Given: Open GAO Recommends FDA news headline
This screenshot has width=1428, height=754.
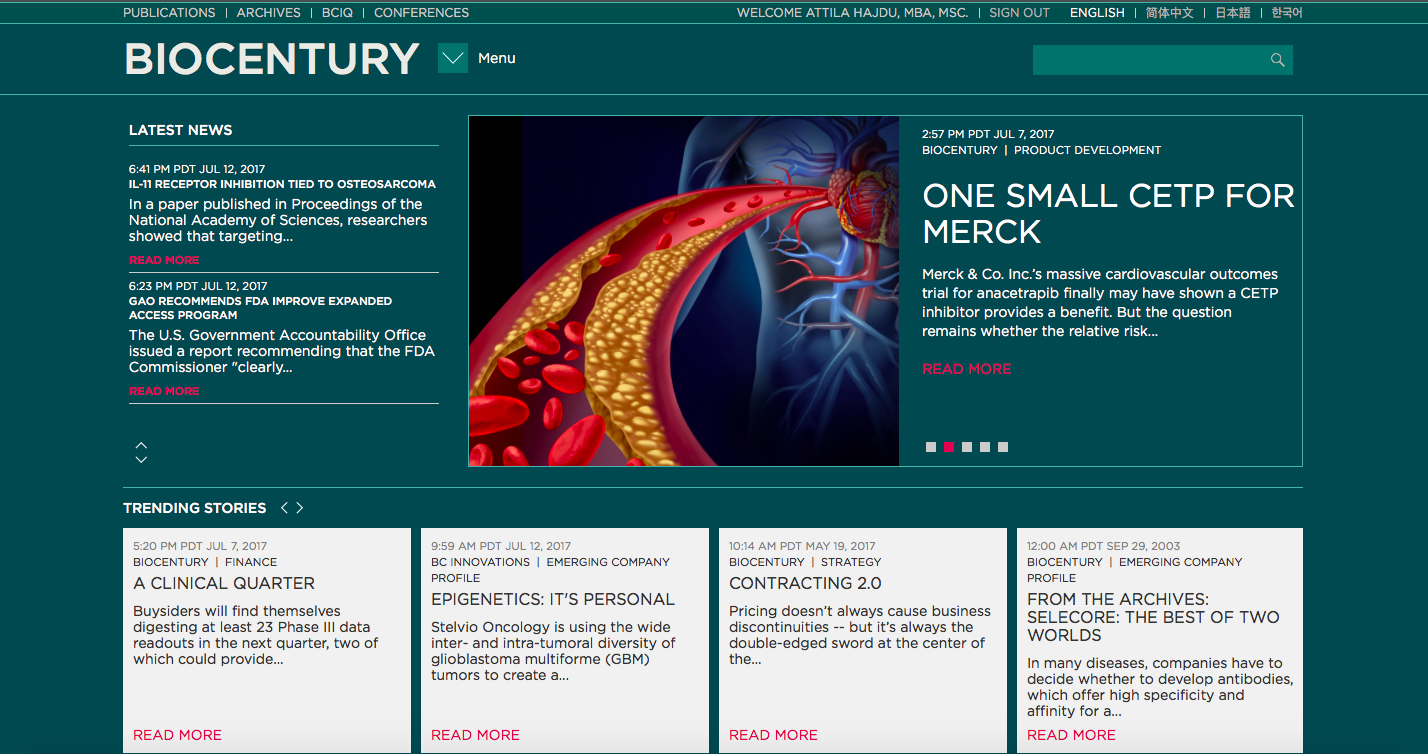Looking at the screenshot, I should (x=260, y=308).
